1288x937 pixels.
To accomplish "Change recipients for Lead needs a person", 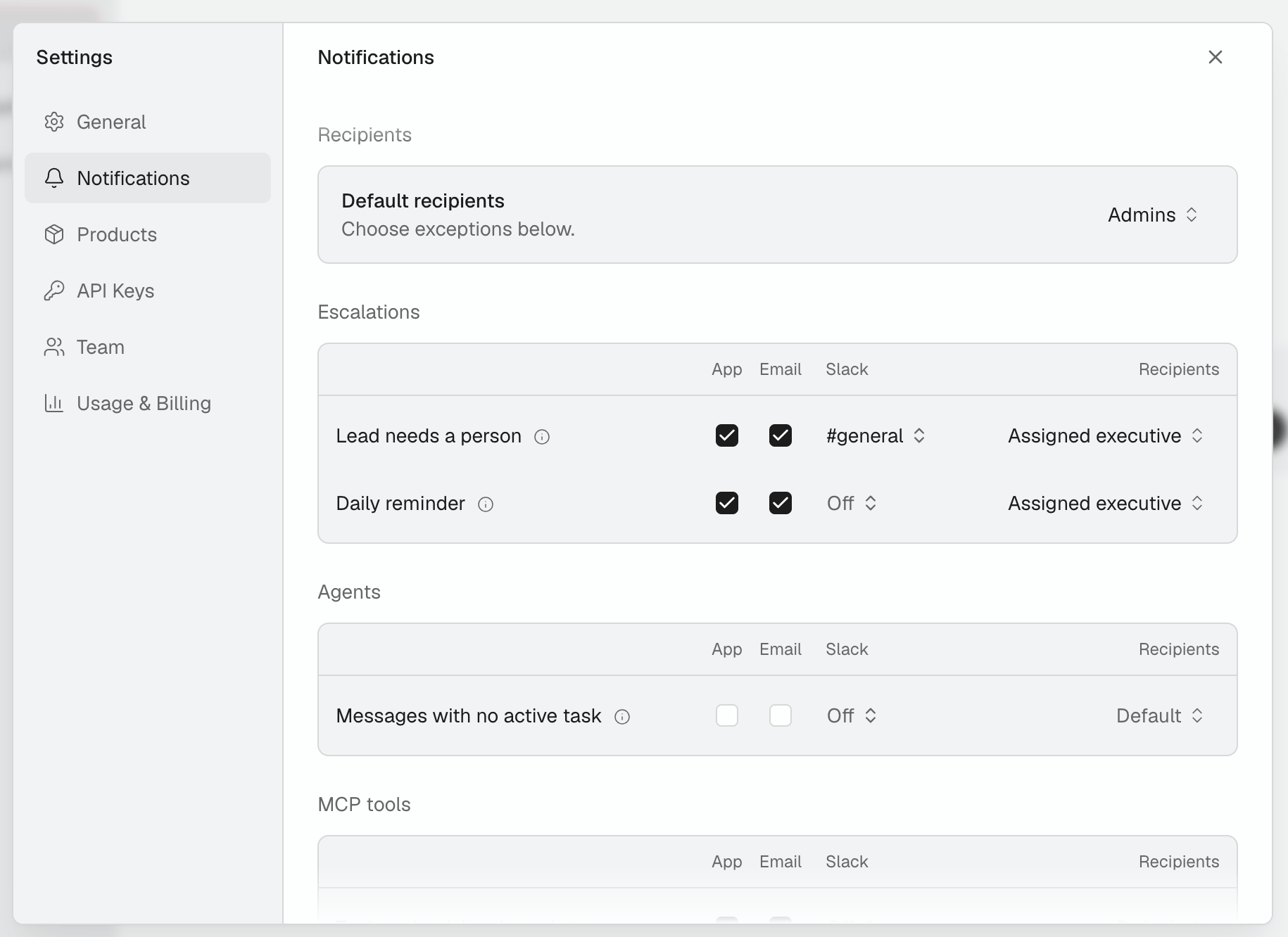I will pyautogui.click(x=1106, y=435).
